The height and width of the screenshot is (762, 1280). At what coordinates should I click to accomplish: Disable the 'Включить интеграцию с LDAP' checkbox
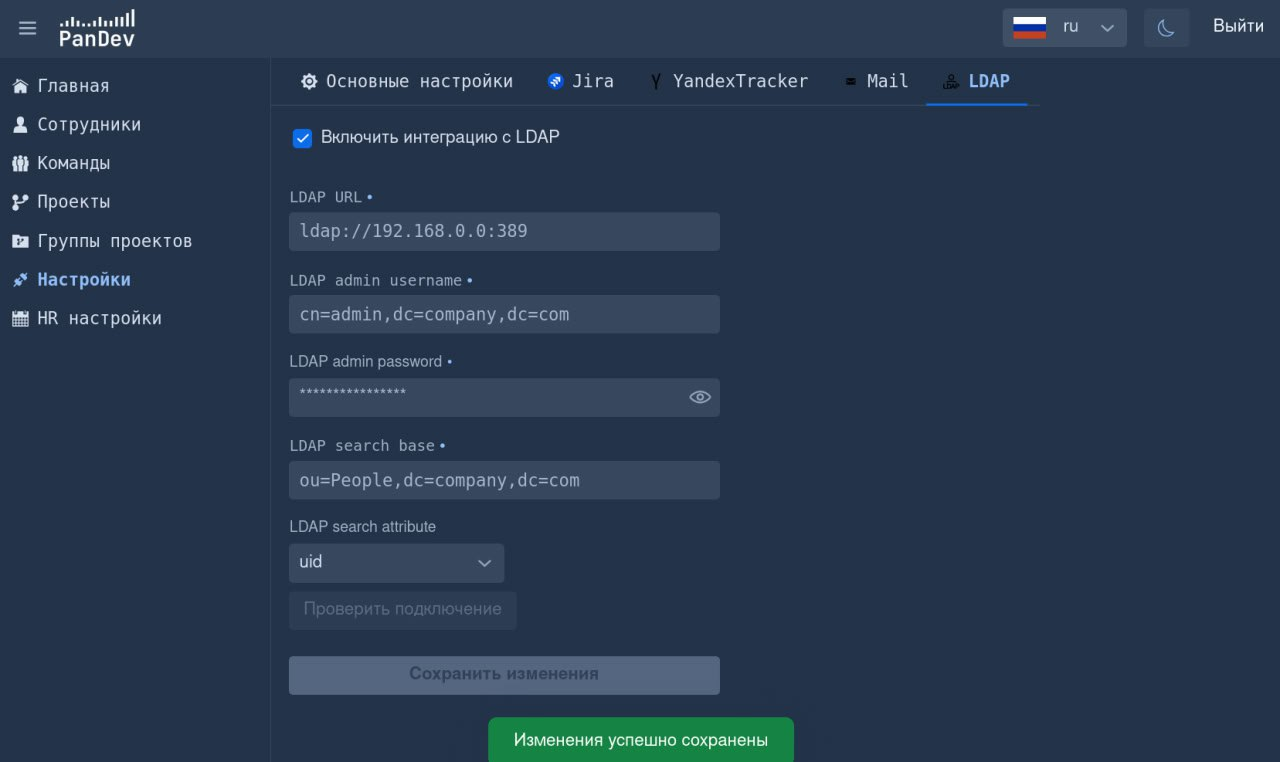click(x=303, y=138)
